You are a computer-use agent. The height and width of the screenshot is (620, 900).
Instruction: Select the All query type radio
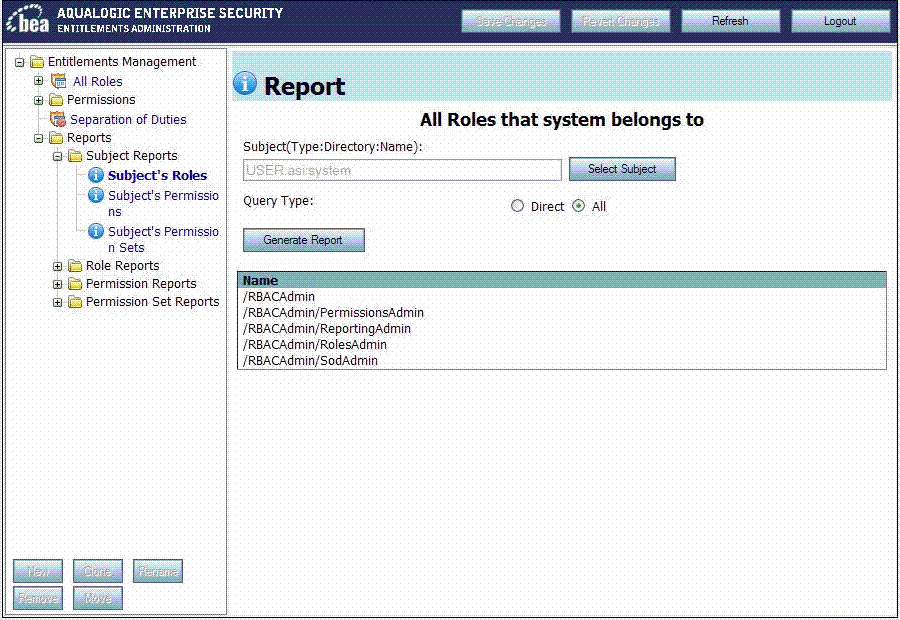(x=579, y=206)
